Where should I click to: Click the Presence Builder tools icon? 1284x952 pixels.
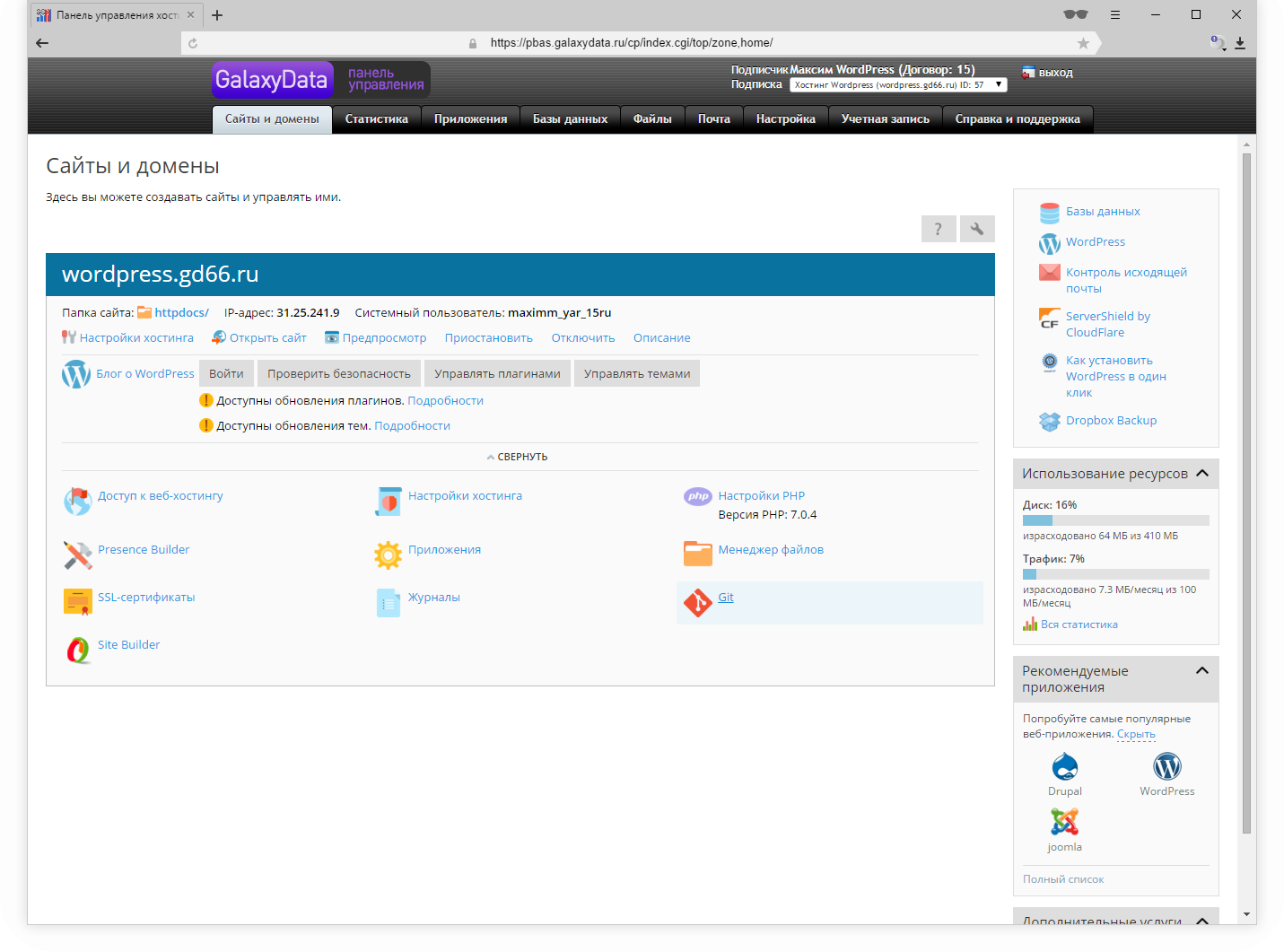coord(78,555)
